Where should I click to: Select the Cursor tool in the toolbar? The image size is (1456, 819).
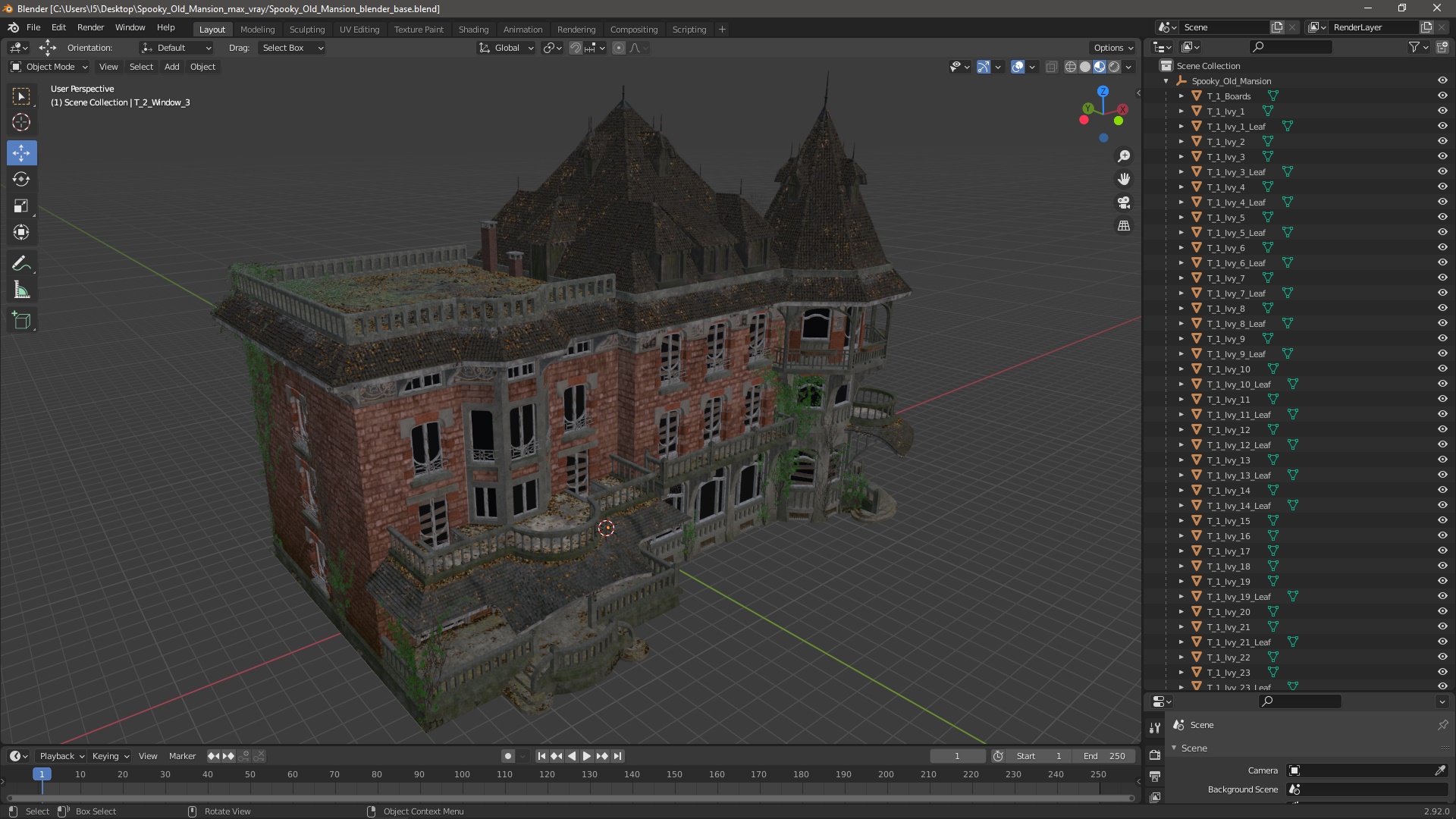pos(21,122)
